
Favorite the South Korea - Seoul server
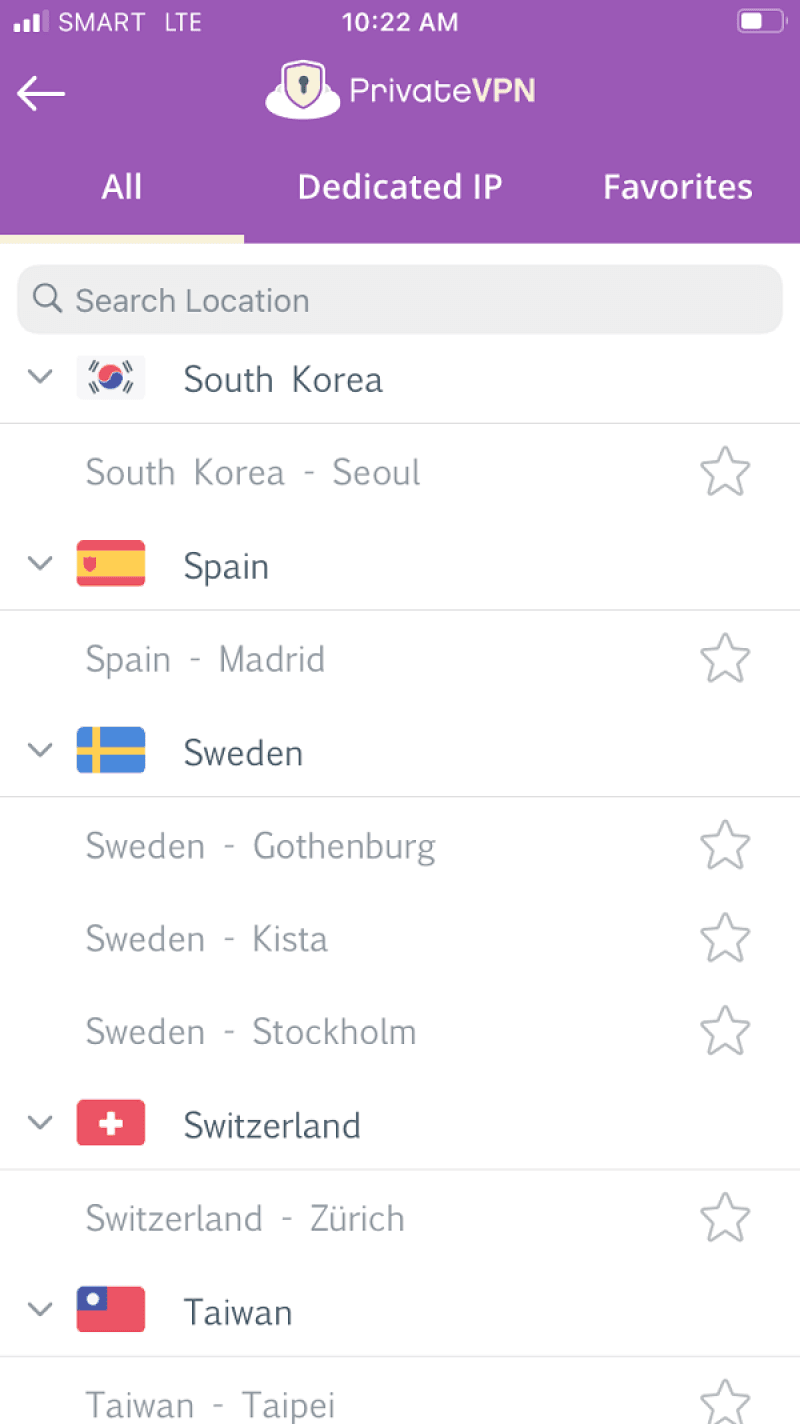click(x=724, y=472)
